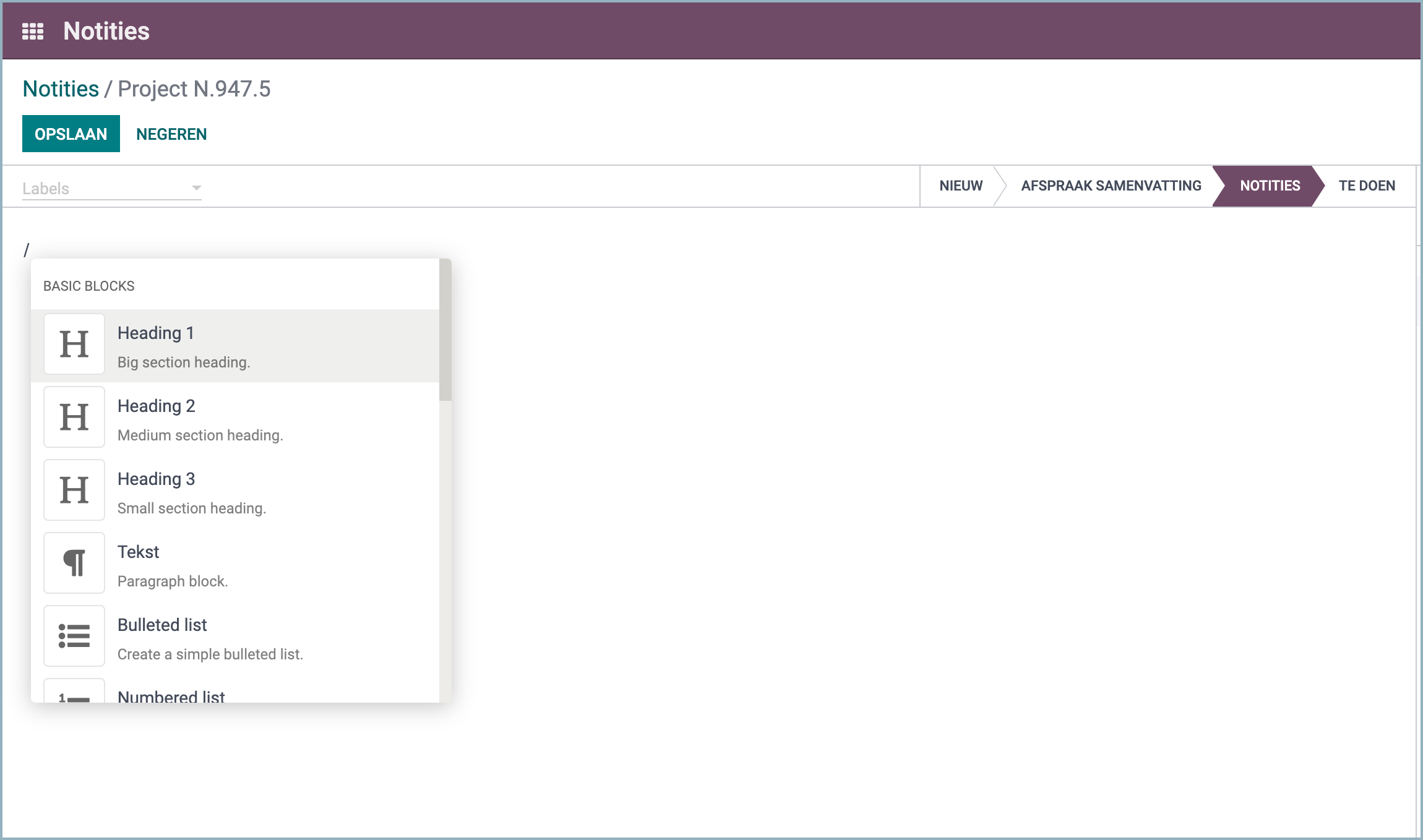Click 'Medium section heading.' description
The width and height of the screenshot is (1423, 840).
coord(200,435)
